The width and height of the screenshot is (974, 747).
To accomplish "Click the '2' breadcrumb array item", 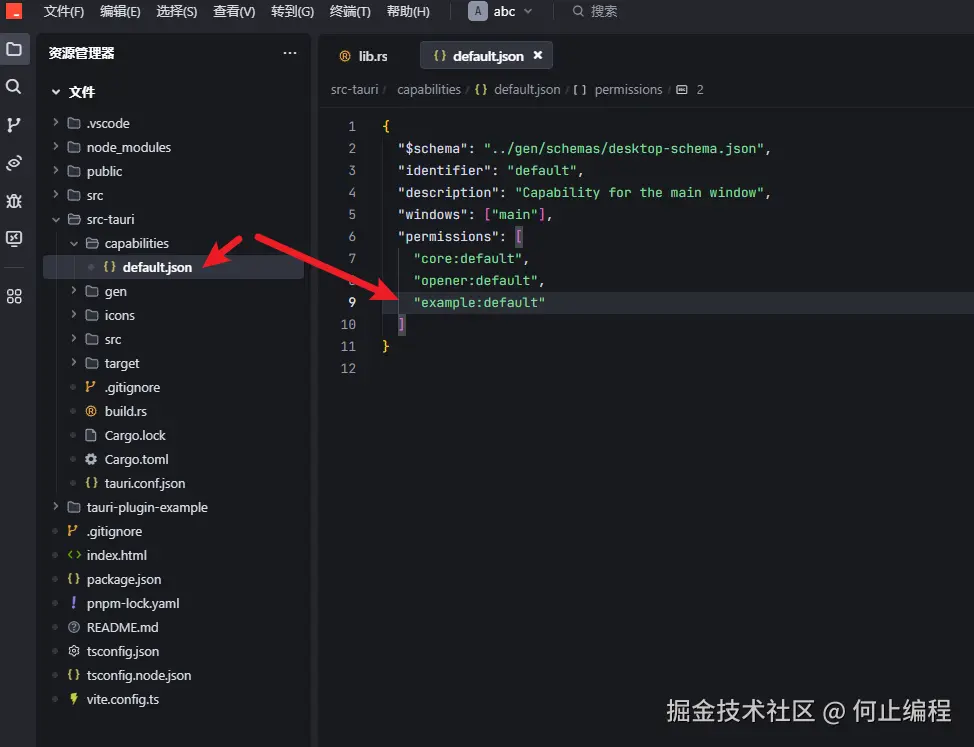I will 700,89.
